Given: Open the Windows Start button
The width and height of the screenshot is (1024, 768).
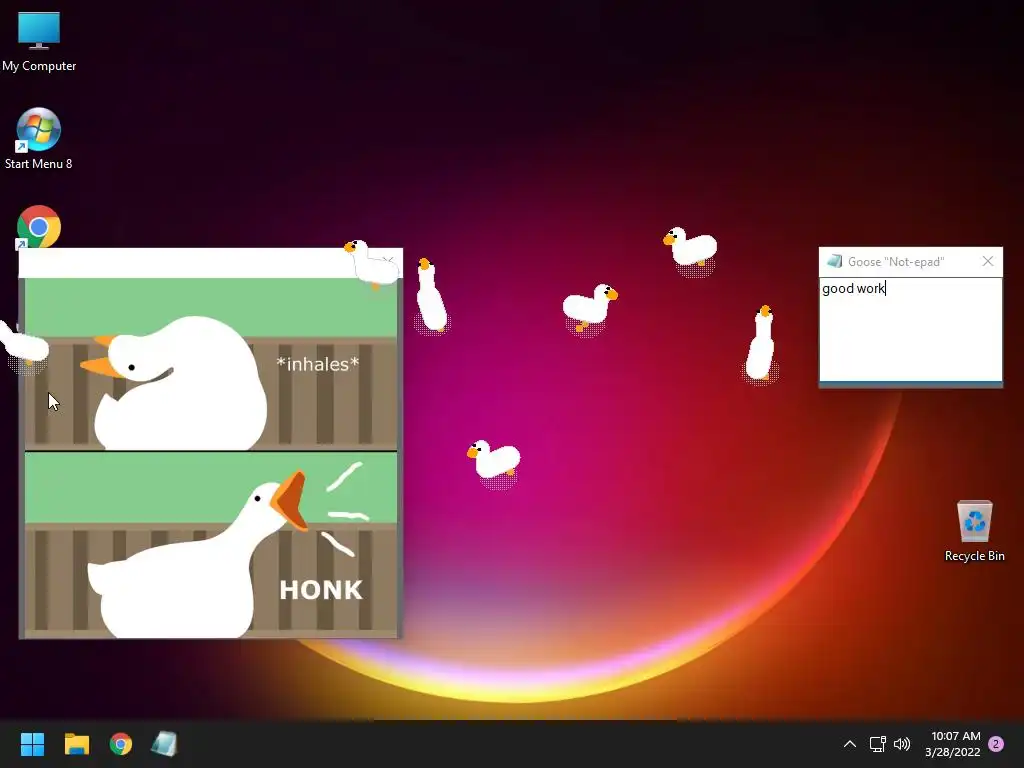Looking at the screenshot, I should (x=32, y=744).
